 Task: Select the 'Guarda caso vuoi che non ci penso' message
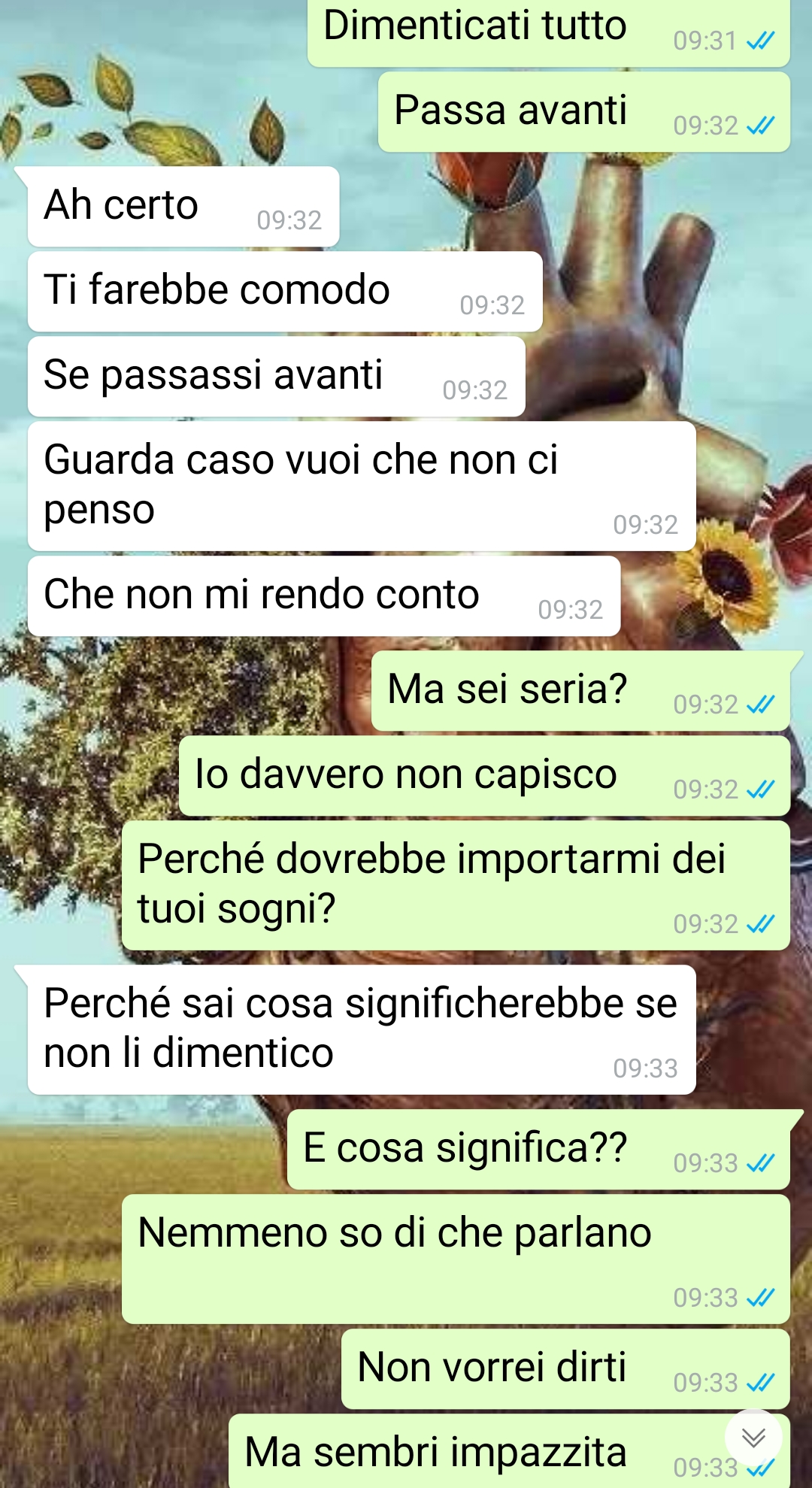362,486
